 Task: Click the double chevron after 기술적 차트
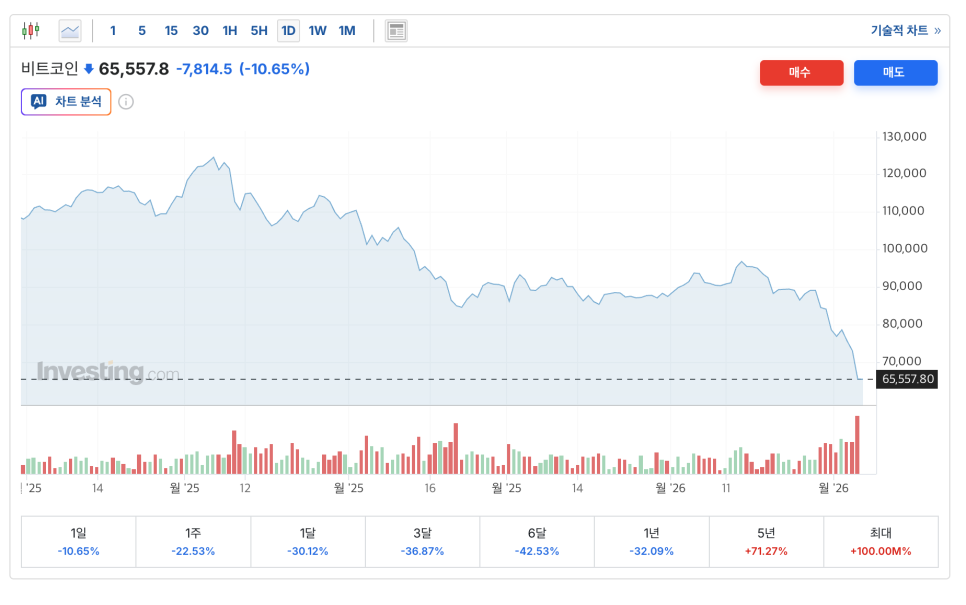(x=938, y=31)
